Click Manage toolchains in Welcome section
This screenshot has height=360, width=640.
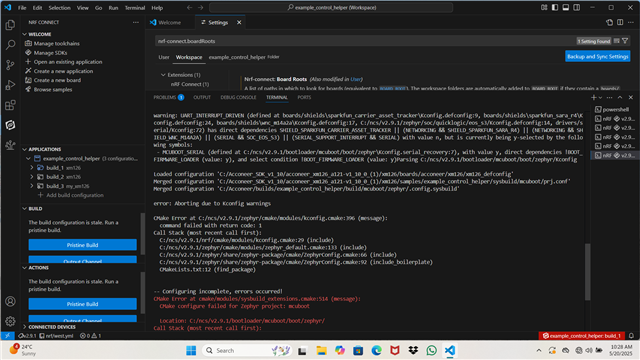pyautogui.click(x=56, y=43)
